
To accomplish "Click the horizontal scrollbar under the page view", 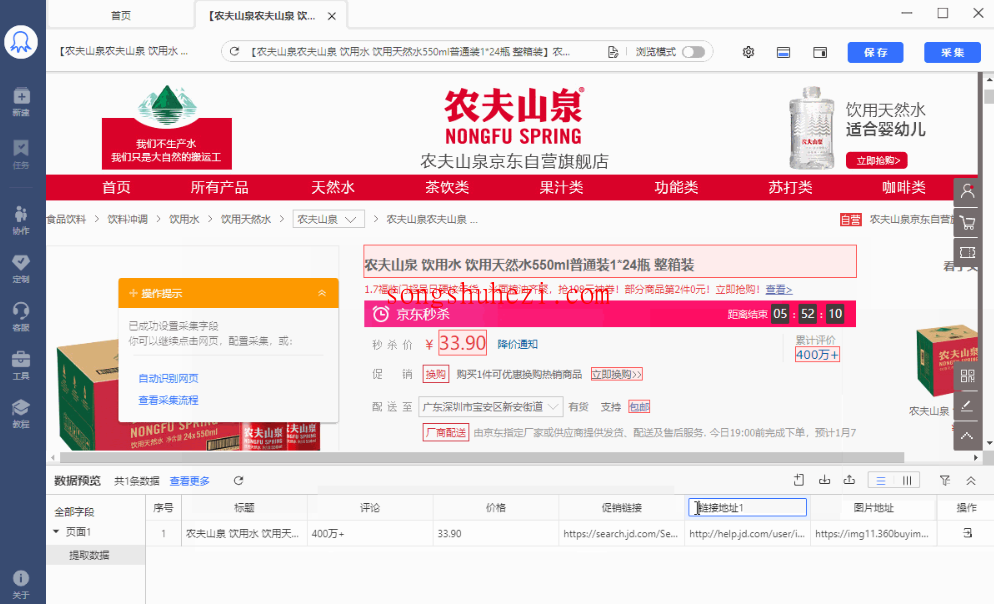I will (x=482, y=458).
